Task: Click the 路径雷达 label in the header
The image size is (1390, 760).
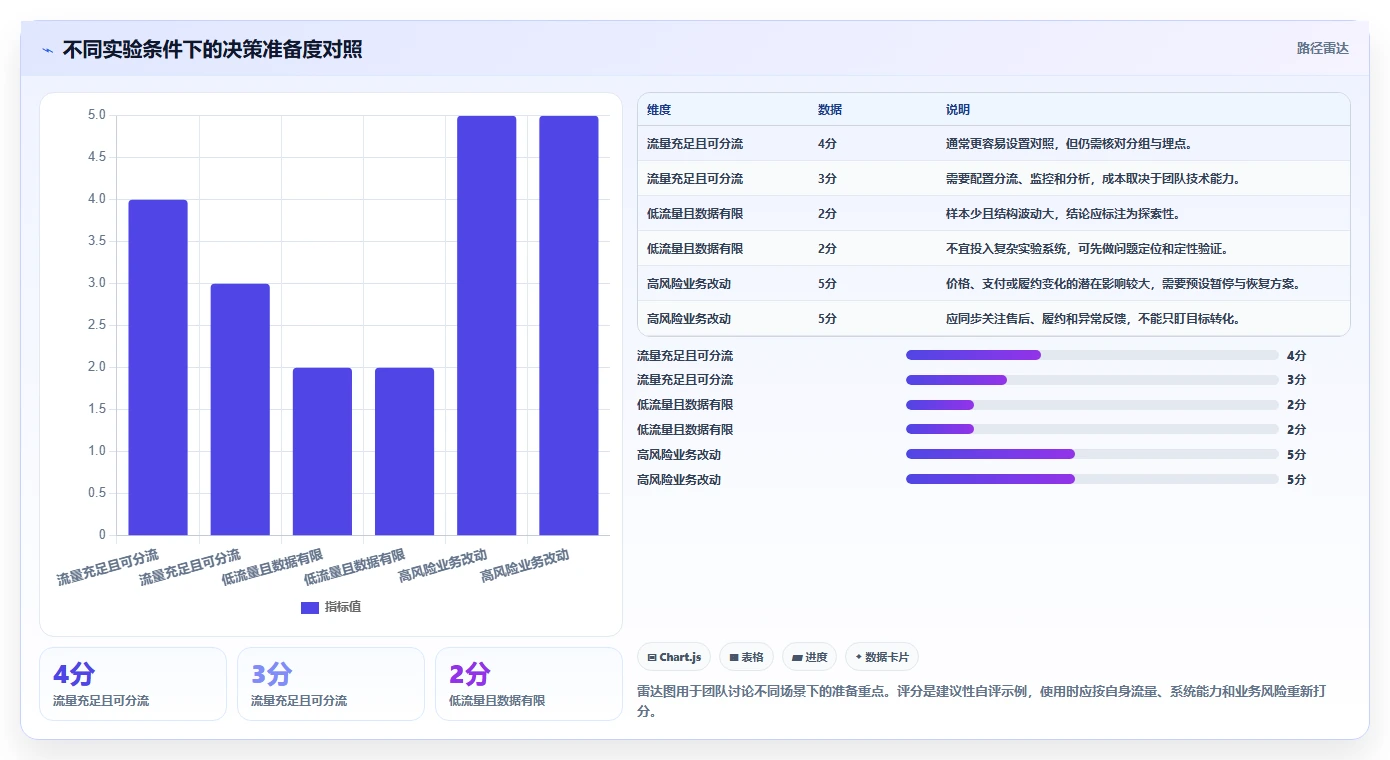Action: (1322, 48)
